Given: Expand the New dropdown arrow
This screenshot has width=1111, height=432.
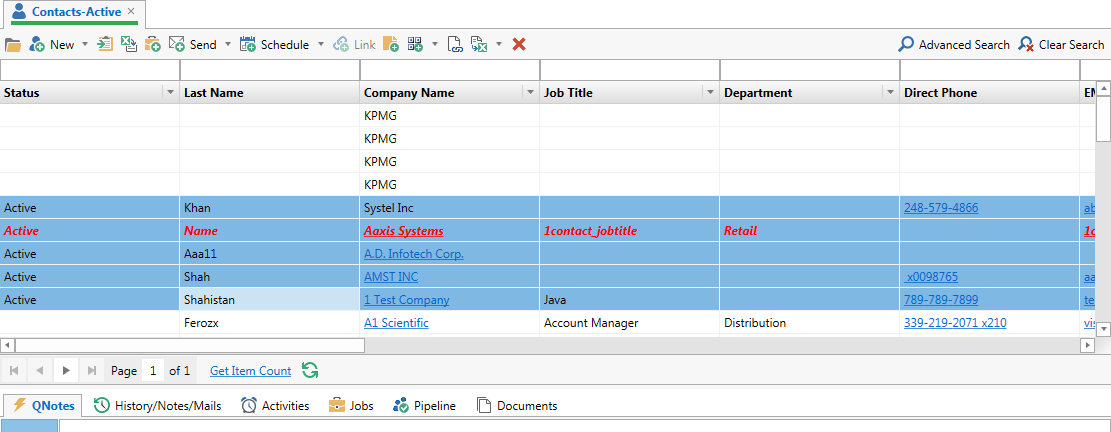Looking at the screenshot, I should point(85,45).
